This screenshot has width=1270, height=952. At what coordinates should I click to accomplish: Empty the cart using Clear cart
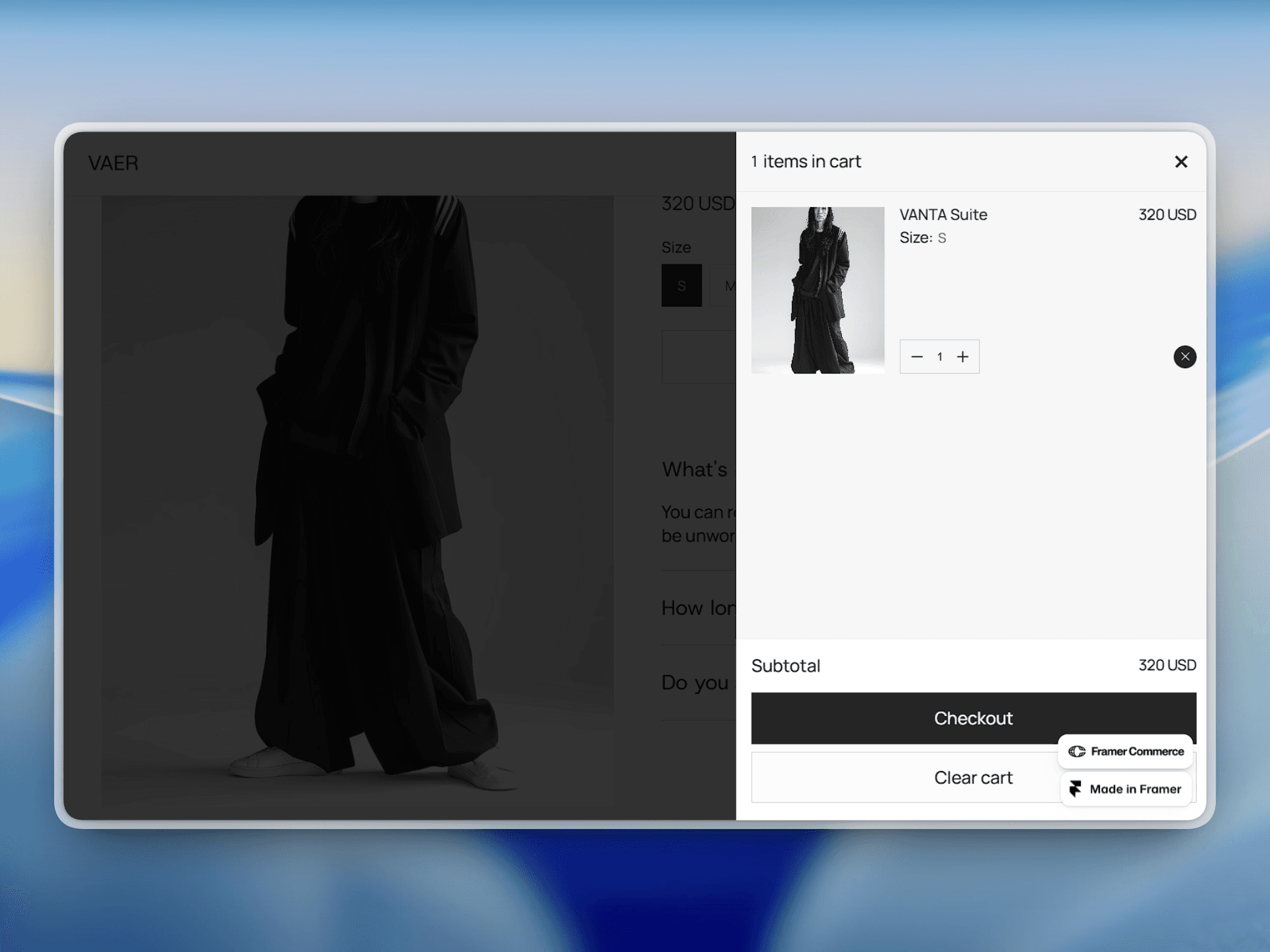pos(973,777)
